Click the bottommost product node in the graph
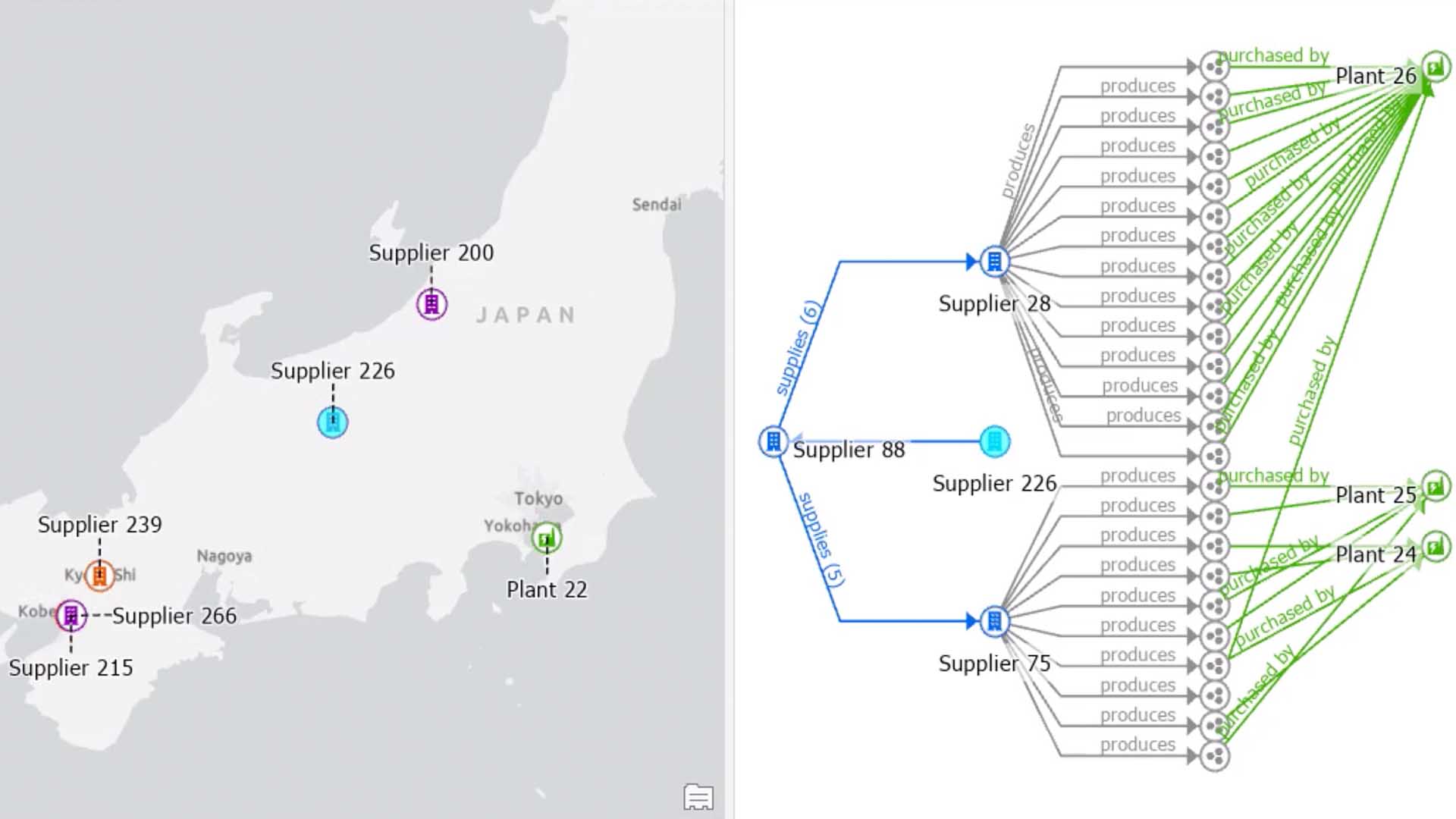 (1215, 756)
